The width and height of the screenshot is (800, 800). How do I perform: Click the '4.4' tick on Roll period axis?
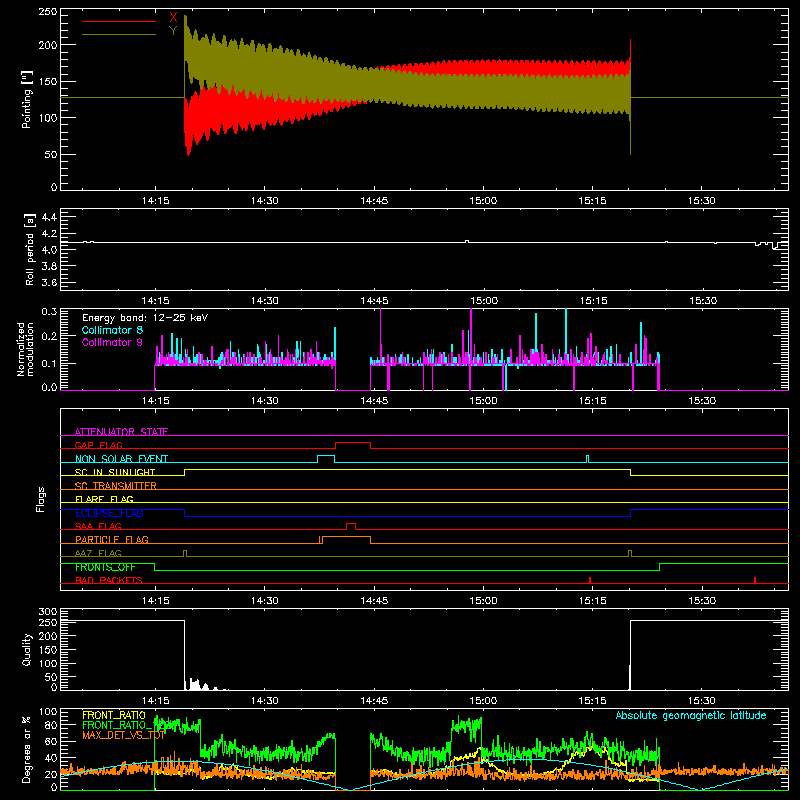[x=49, y=217]
